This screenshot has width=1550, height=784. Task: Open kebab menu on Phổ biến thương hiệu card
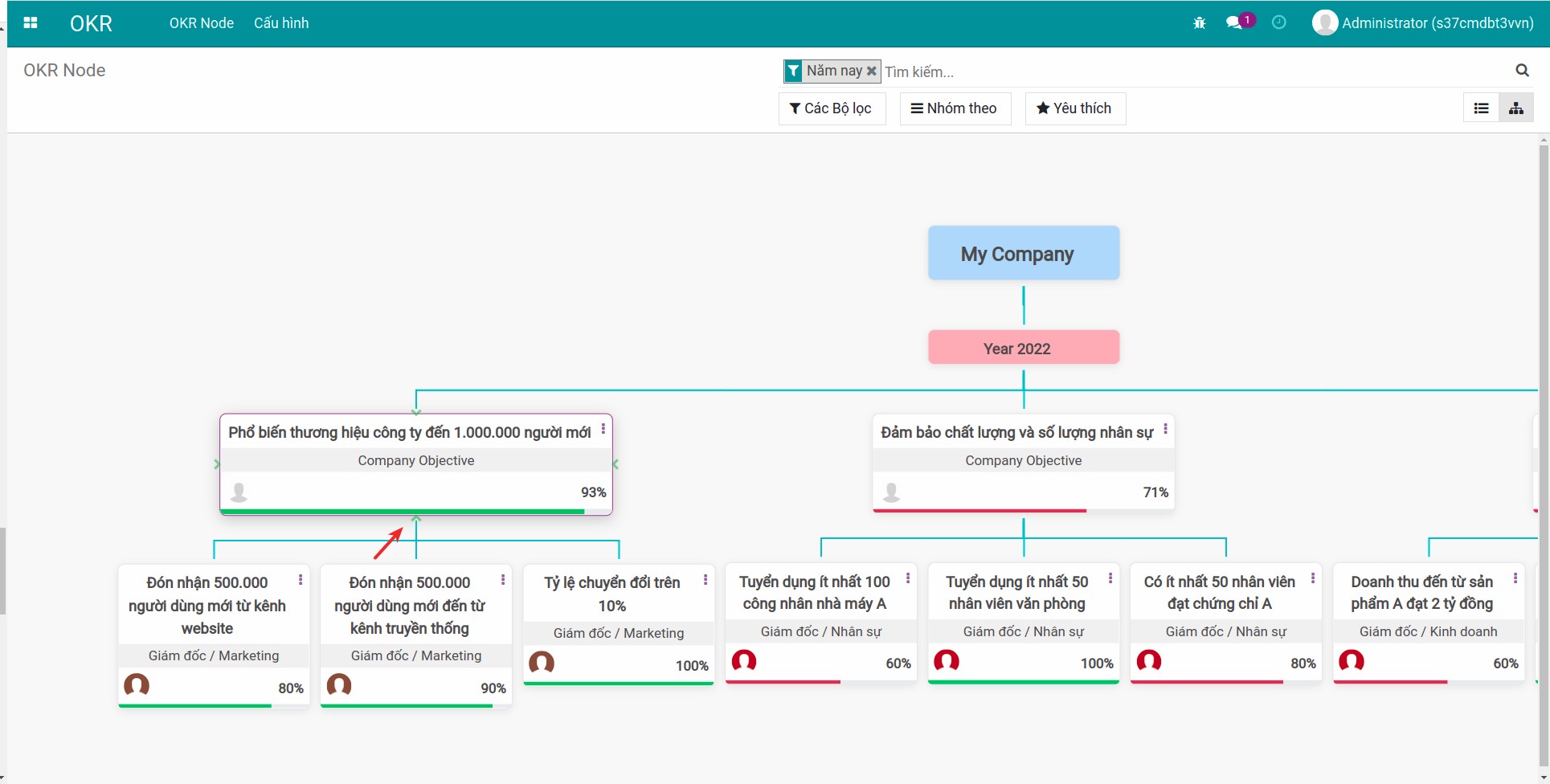(x=603, y=430)
